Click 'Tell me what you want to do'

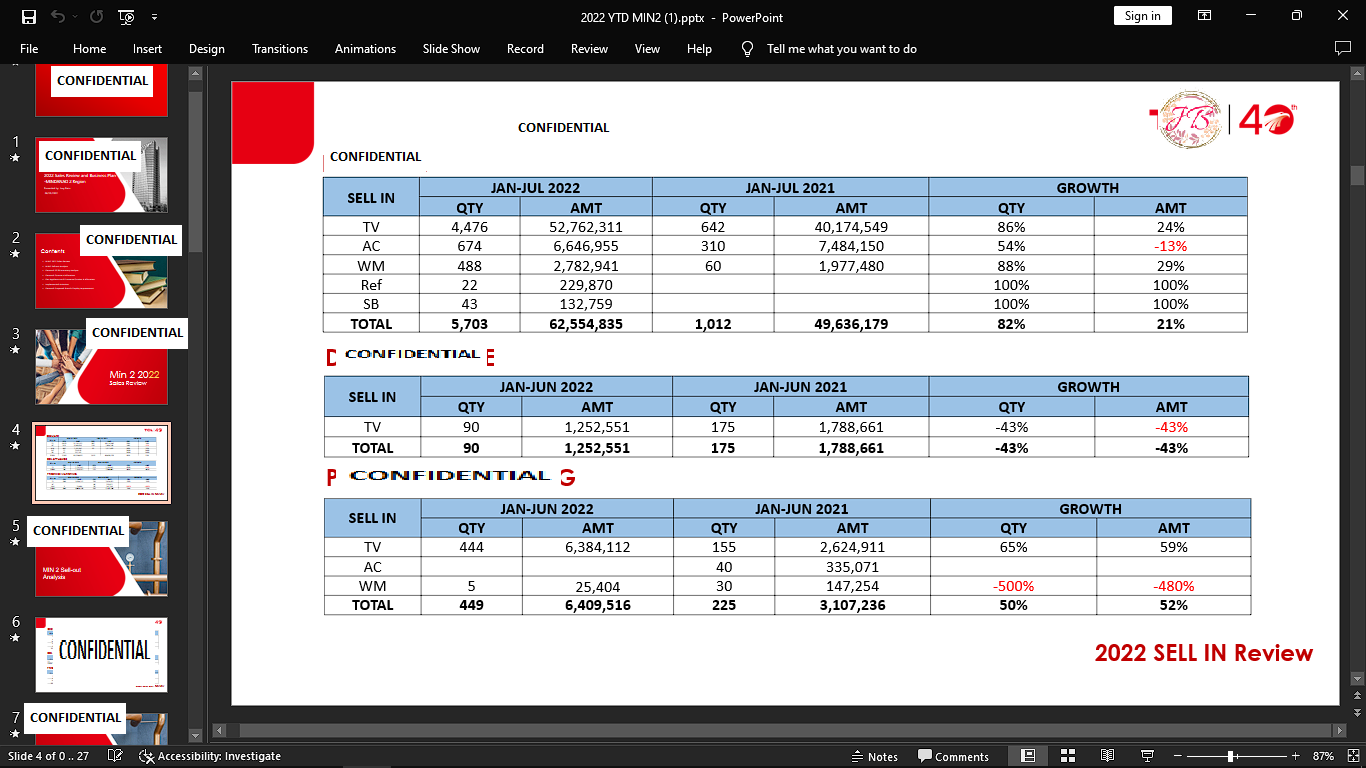[x=841, y=48]
